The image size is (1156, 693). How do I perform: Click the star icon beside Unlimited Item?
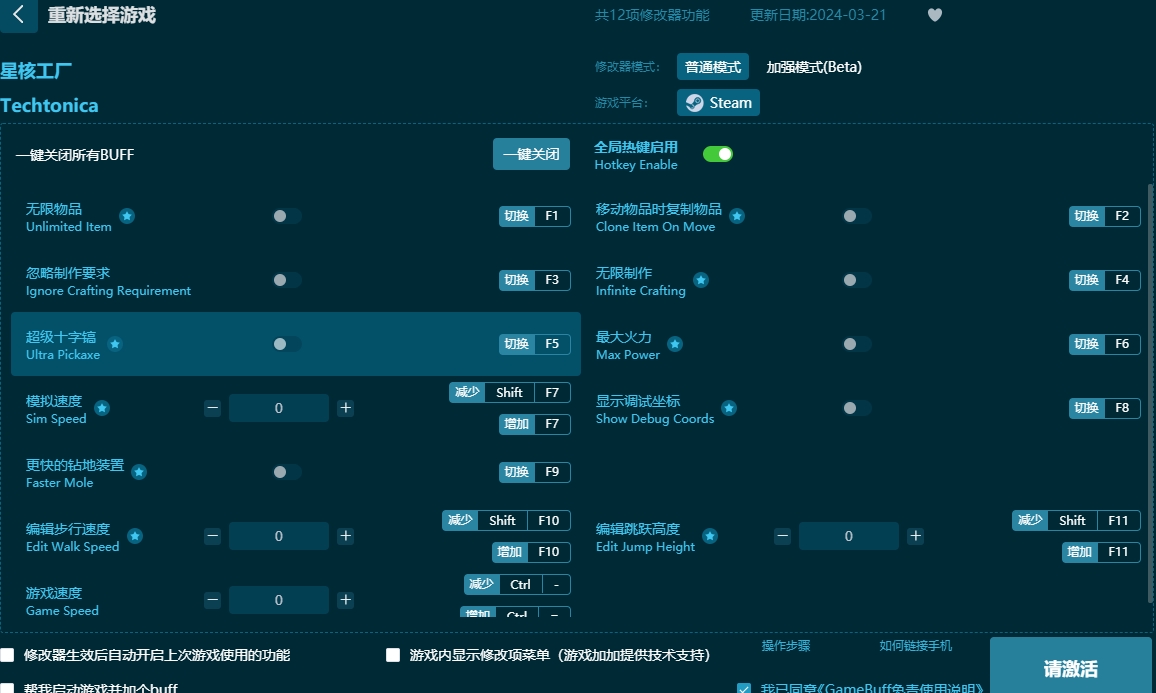(x=127, y=216)
